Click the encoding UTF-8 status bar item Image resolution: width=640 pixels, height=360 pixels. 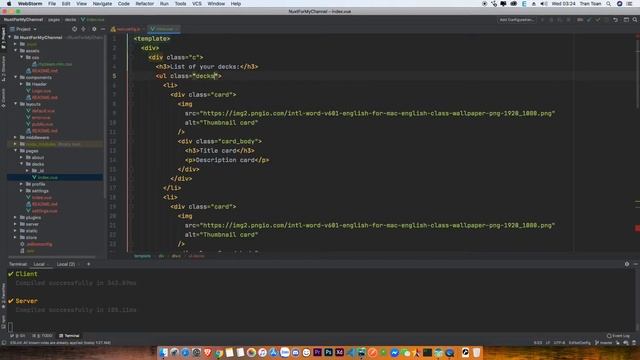[559, 343]
